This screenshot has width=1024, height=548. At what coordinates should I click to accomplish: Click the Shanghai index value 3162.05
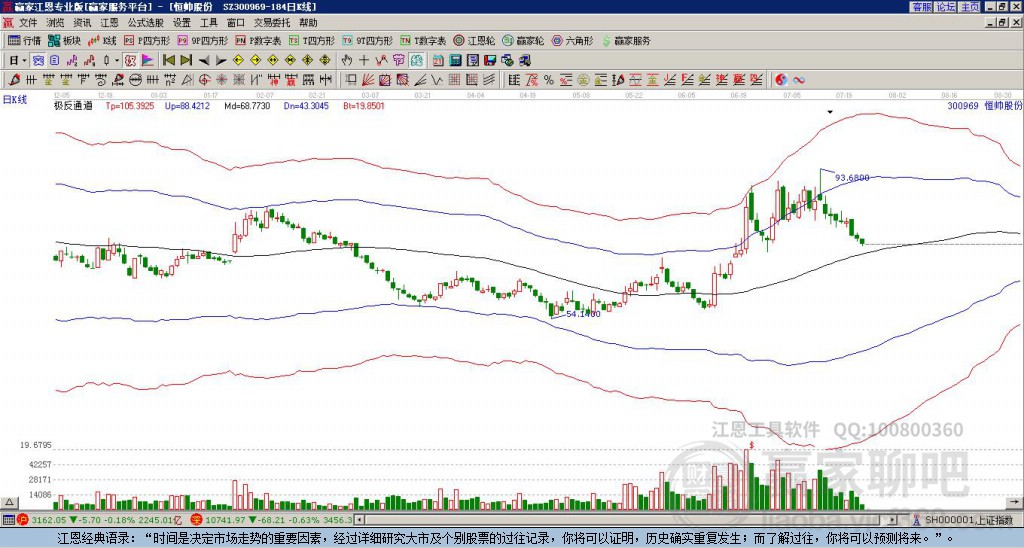pyautogui.click(x=49, y=520)
